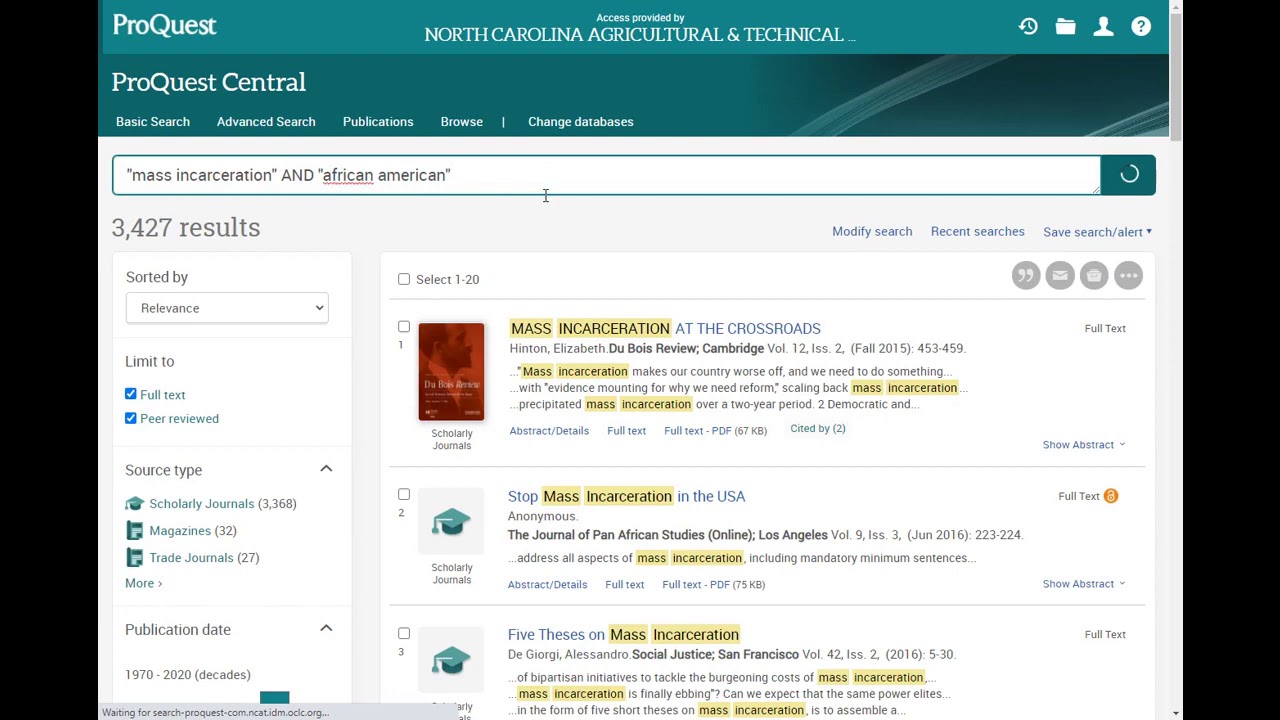Screen dimensions: 1280x720
Task: Click the open access icon on result 2
Action: point(1111,496)
